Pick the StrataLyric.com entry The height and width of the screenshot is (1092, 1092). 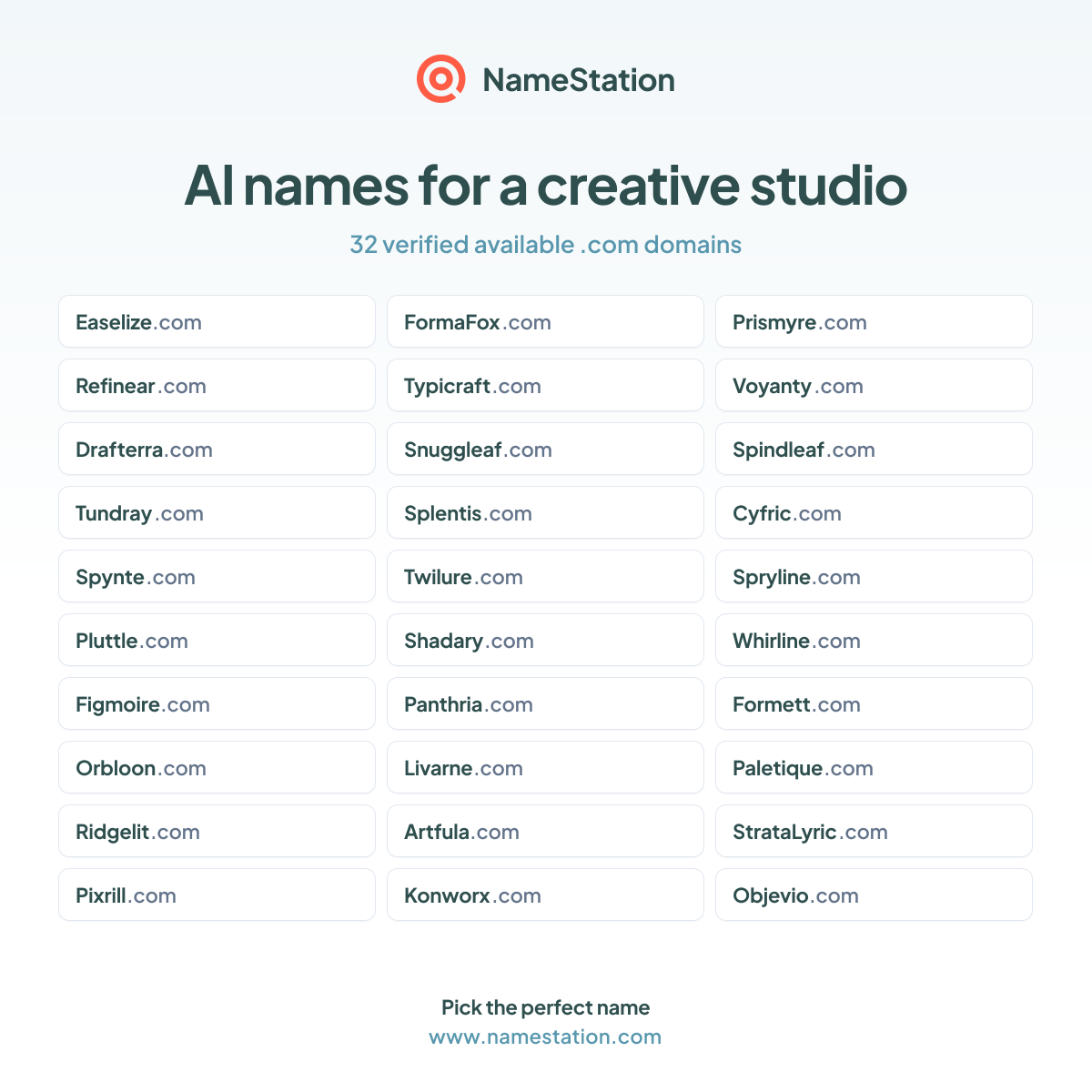pos(874,831)
